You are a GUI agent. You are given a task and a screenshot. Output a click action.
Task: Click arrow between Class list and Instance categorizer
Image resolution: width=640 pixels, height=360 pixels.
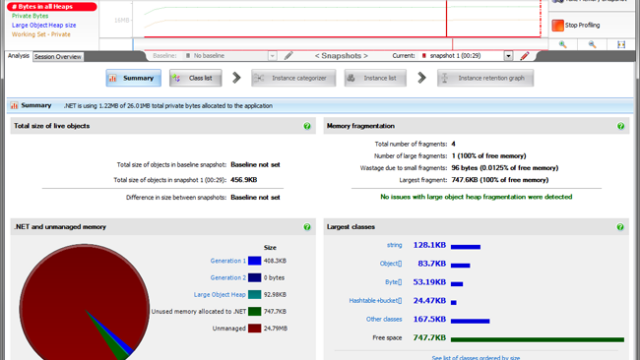(x=236, y=78)
